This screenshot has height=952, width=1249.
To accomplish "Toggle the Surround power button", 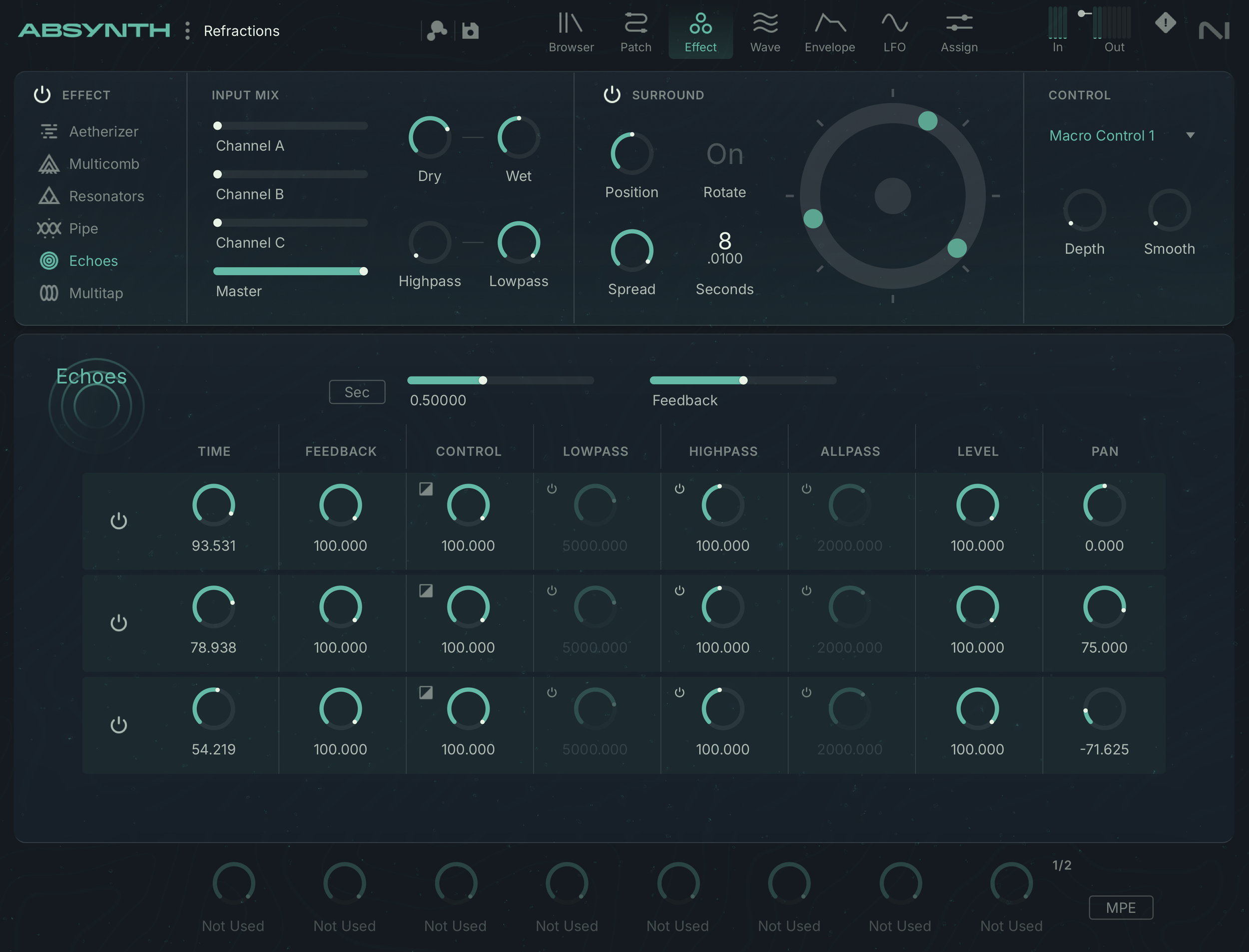I will (x=612, y=94).
